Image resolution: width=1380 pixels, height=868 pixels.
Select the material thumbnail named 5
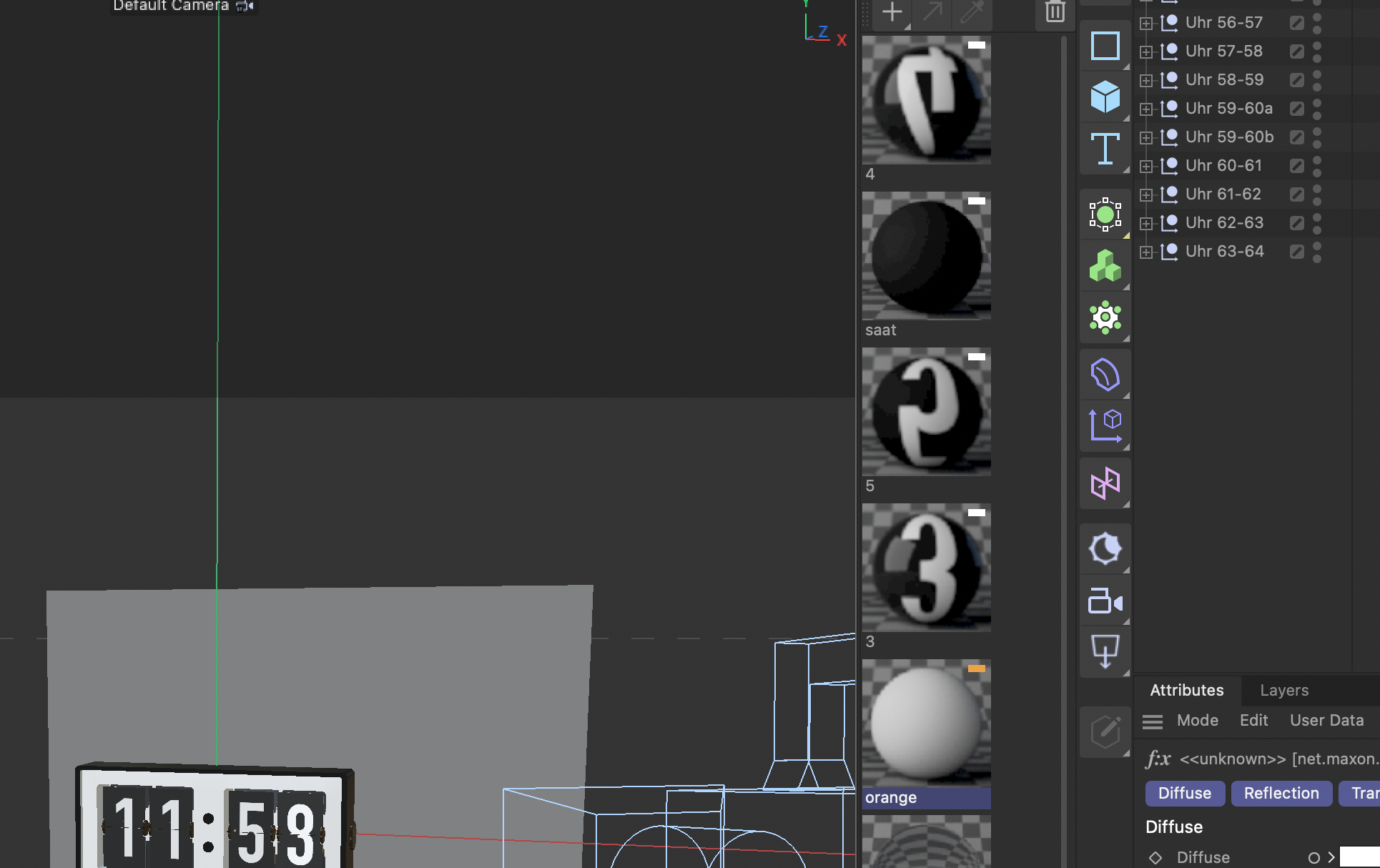[927, 412]
